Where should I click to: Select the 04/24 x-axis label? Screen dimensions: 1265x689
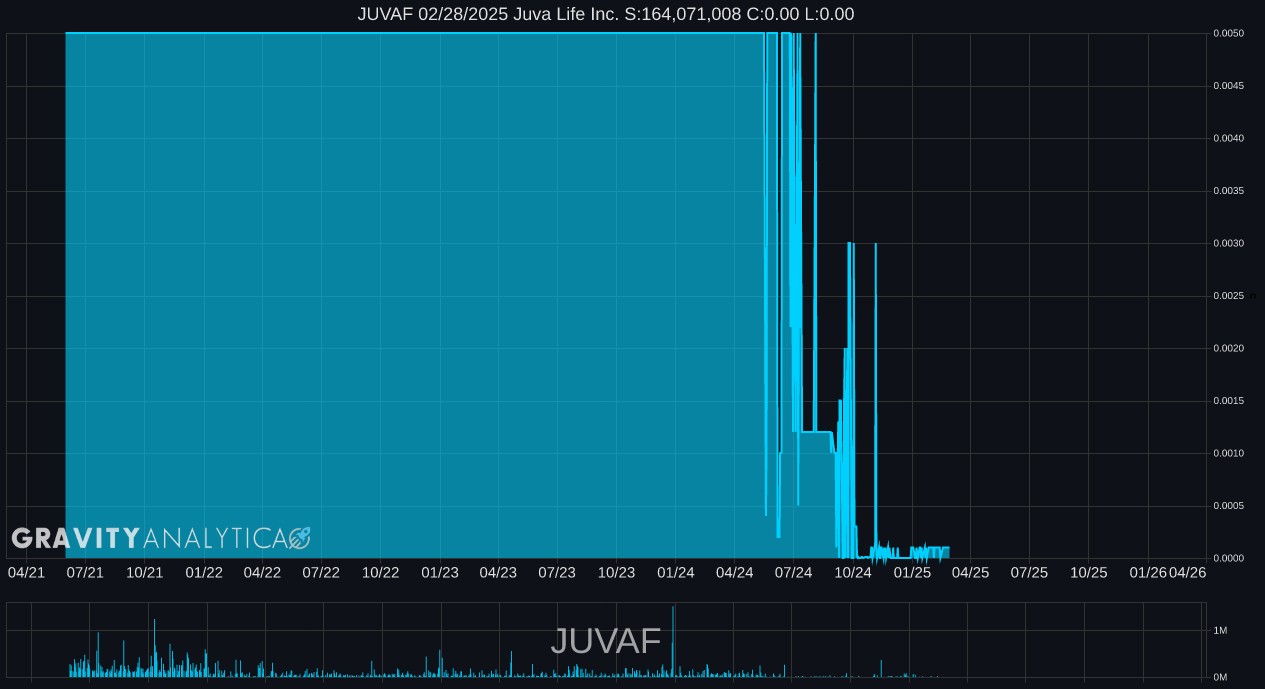[735, 572]
